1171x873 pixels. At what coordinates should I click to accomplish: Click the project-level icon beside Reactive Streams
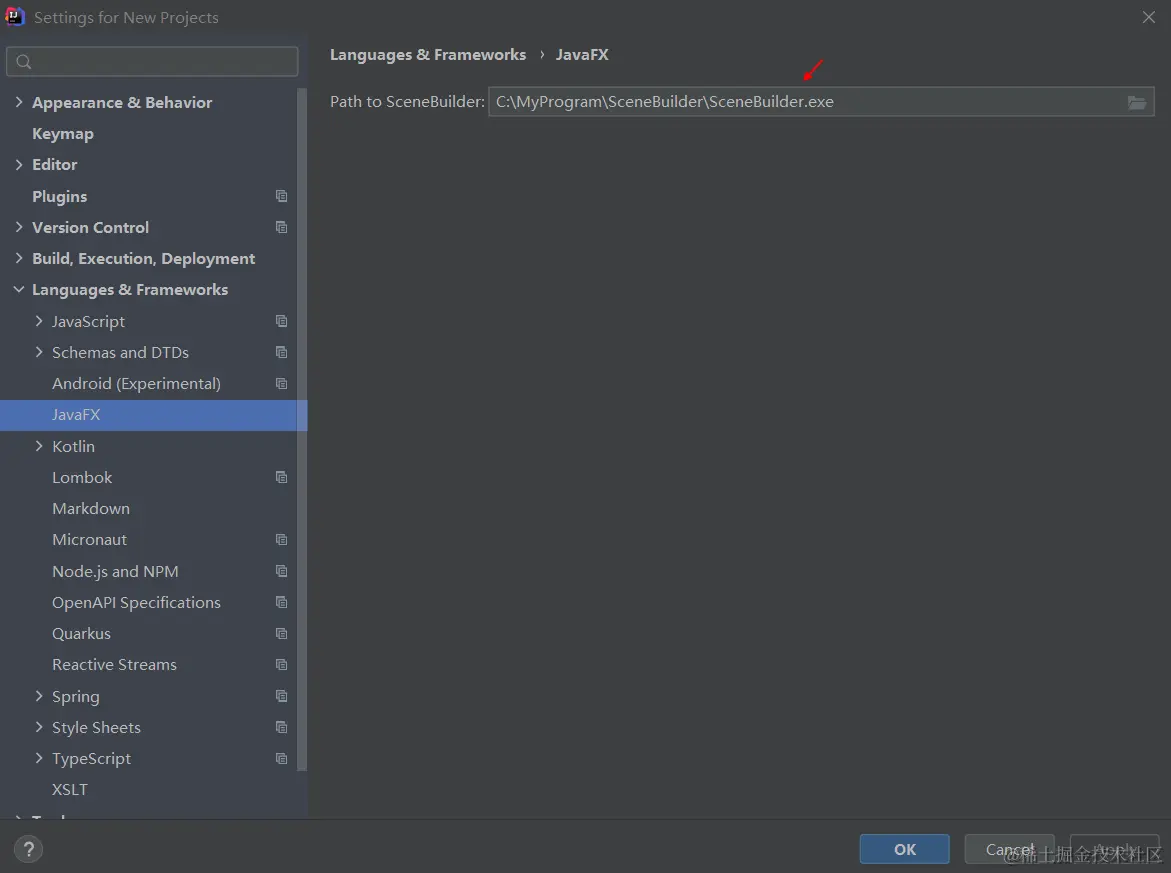click(282, 665)
